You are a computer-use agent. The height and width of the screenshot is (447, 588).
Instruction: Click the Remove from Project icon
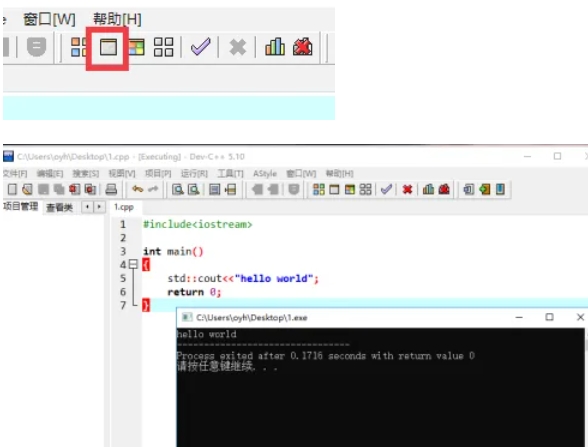click(500, 189)
